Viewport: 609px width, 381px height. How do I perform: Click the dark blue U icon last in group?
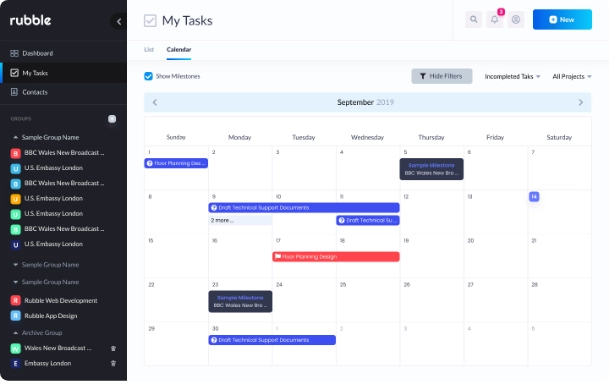coord(16,245)
